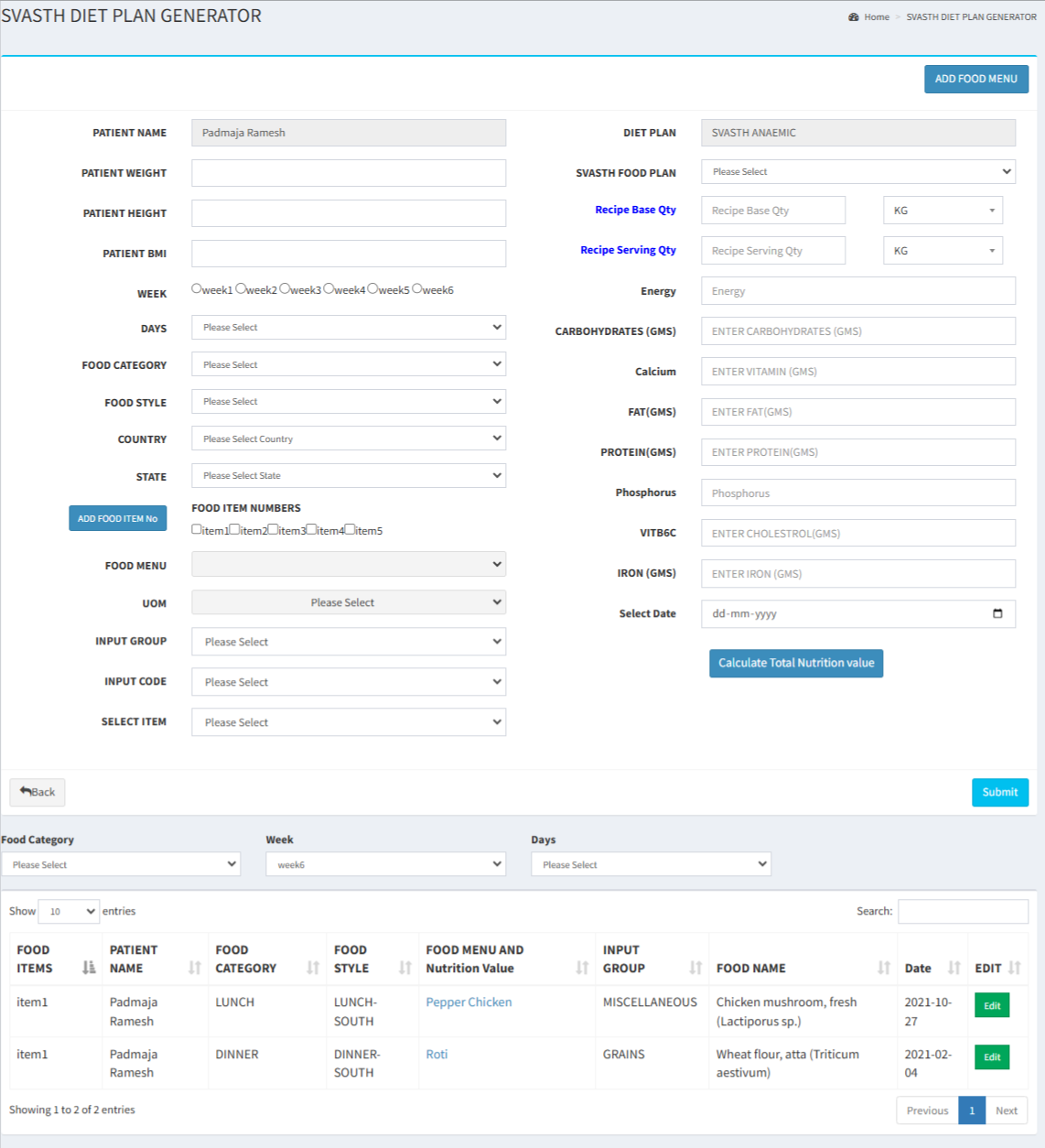Open the SELECT ITEM dropdown
This screenshot has width=1045, height=1148.
click(x=349, y=722)
